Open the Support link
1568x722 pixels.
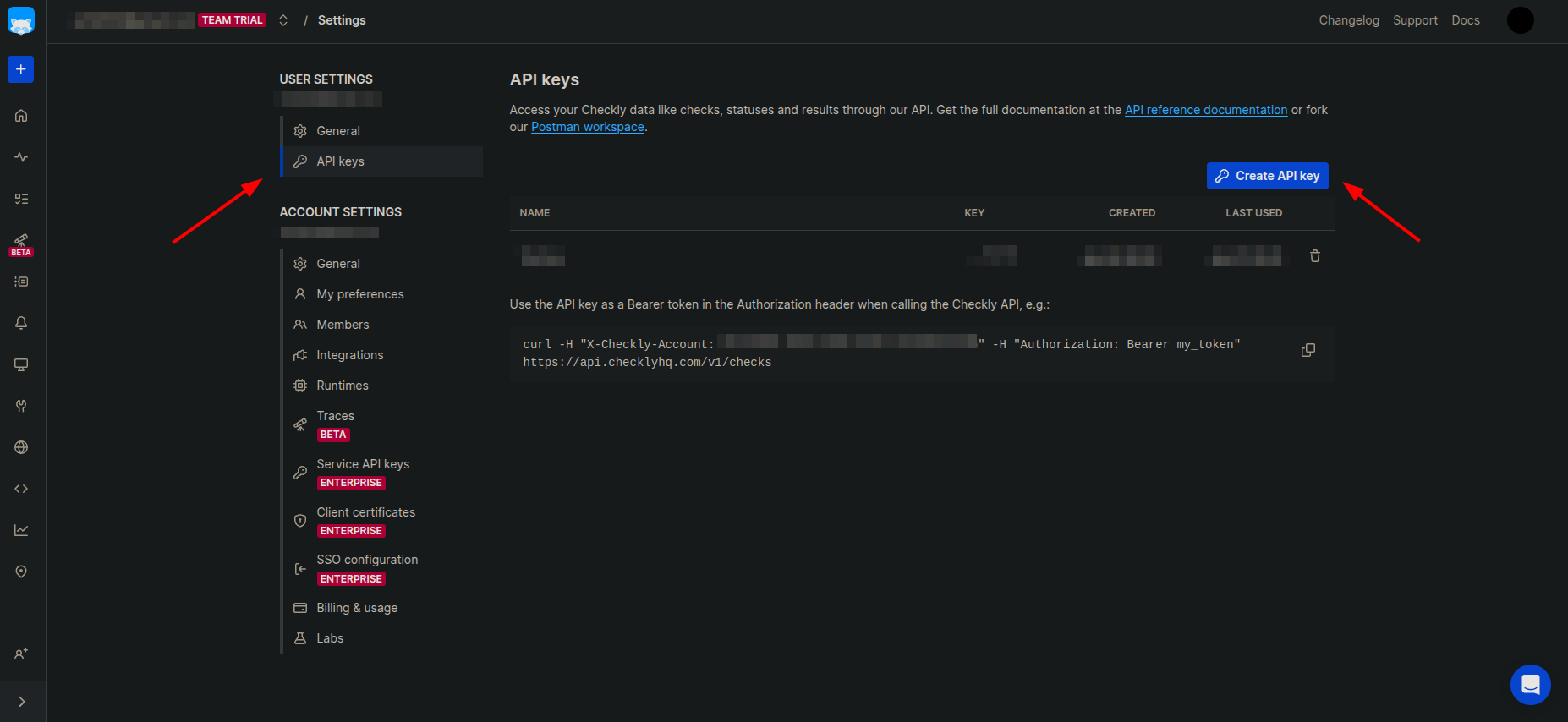pyautogui.click(x=1415, y=20)
